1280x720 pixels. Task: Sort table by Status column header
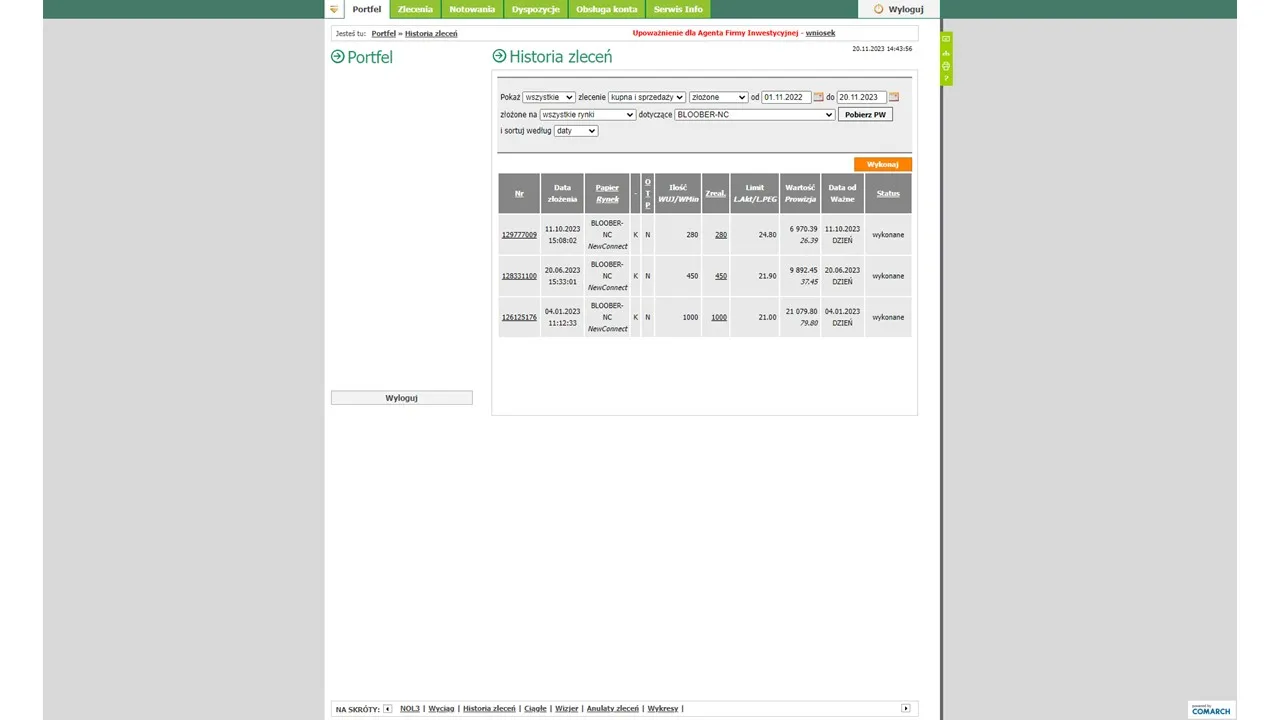click(888, 194)
